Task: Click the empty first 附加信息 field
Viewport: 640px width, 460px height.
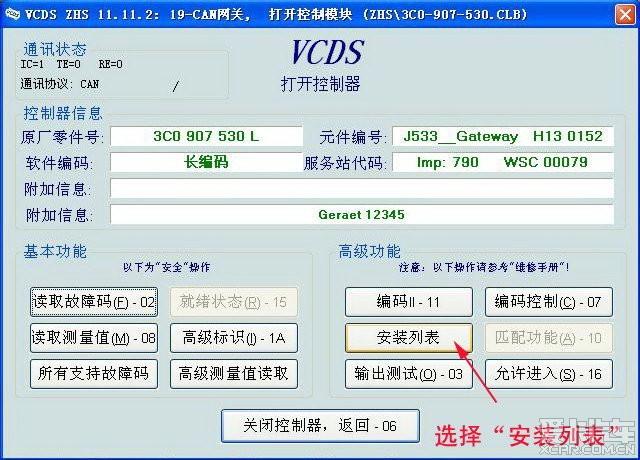Action: click(x=362, y=189)
